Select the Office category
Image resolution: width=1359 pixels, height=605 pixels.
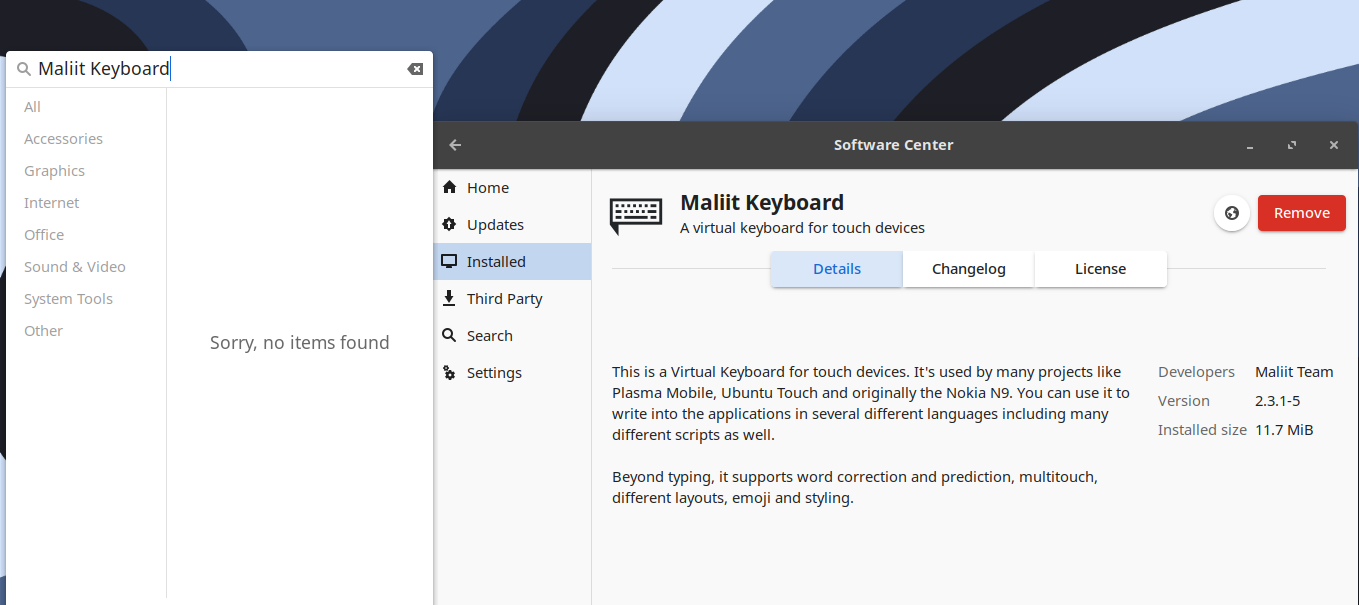[x=44, y=235]
